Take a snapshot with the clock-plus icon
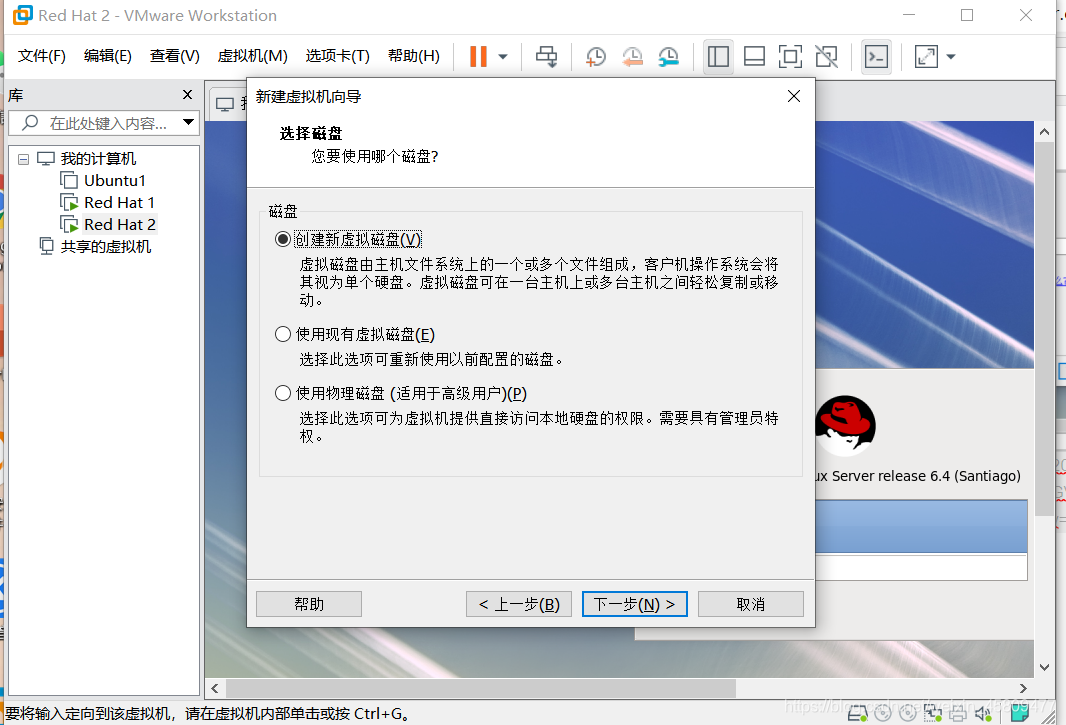The width and height of the screenshot is (1066, 725). click(x=596, y=56)
